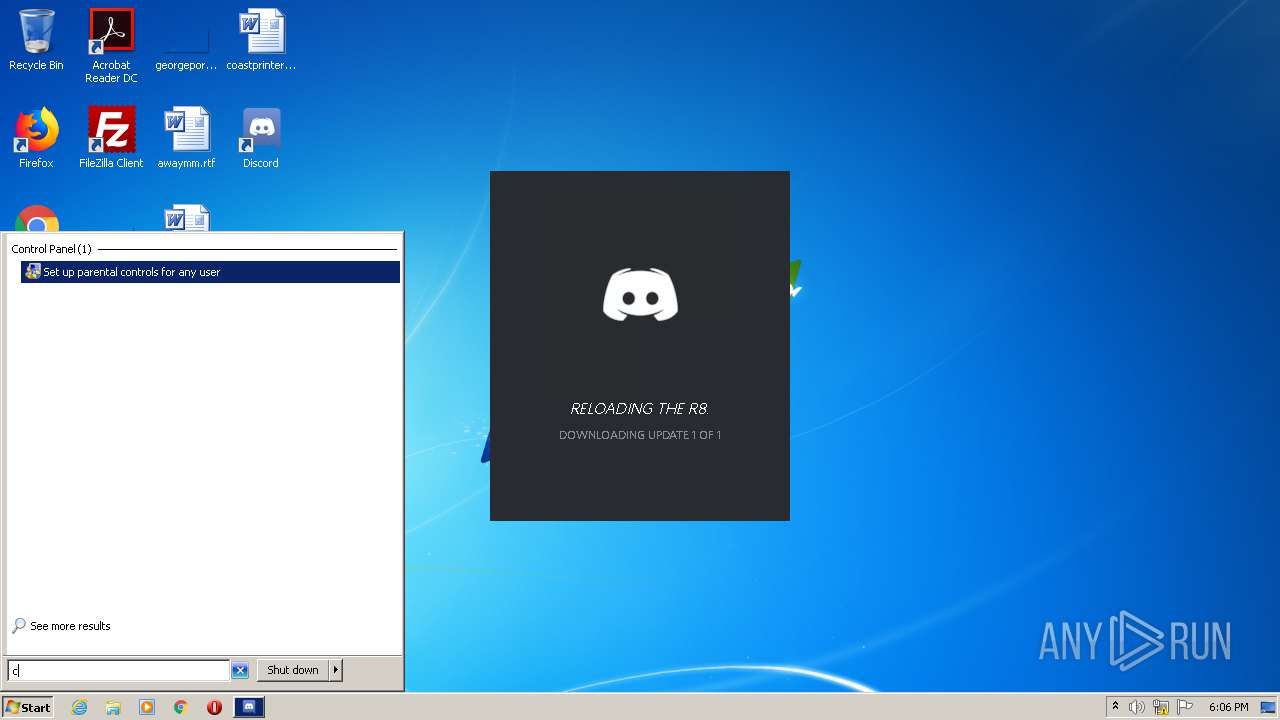Select the georgepor... desktop file

[x=186, y=41]
